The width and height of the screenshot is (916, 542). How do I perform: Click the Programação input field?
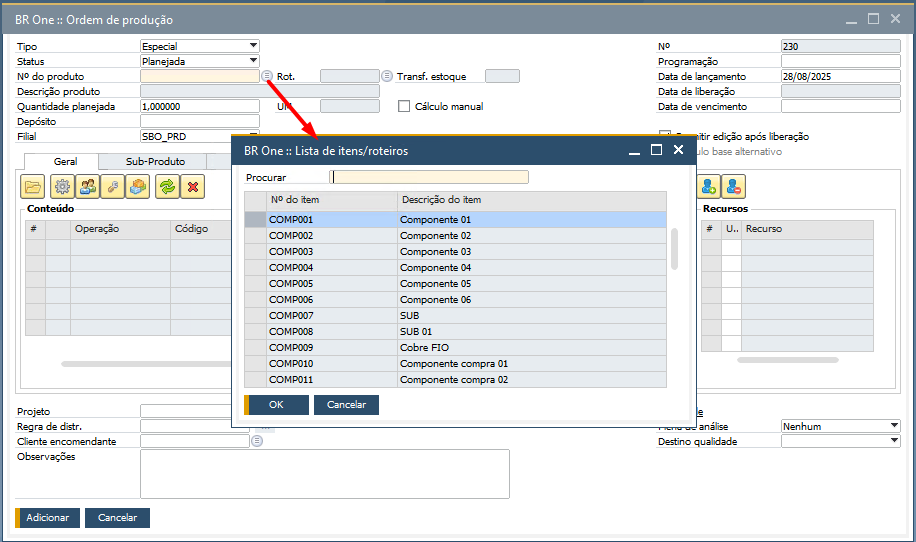(x=841, y=61)
